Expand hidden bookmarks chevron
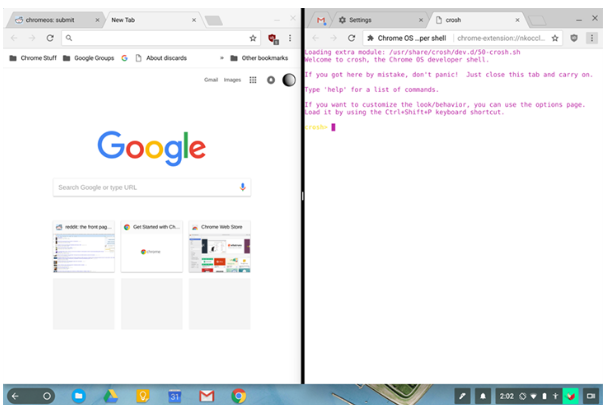The width and height of the screenshot is (604, 405). [222, 58]
